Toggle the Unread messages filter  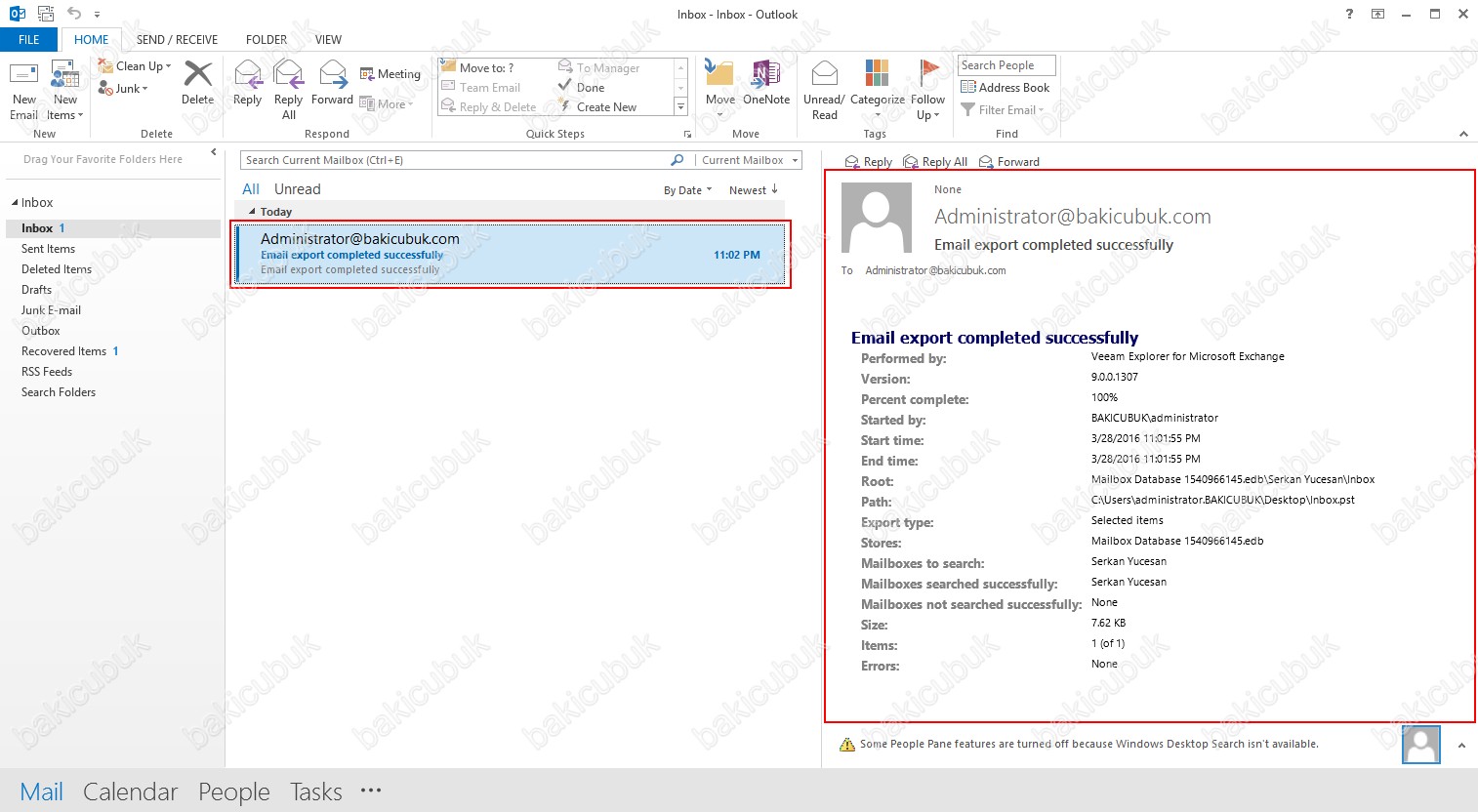(297, 189)
